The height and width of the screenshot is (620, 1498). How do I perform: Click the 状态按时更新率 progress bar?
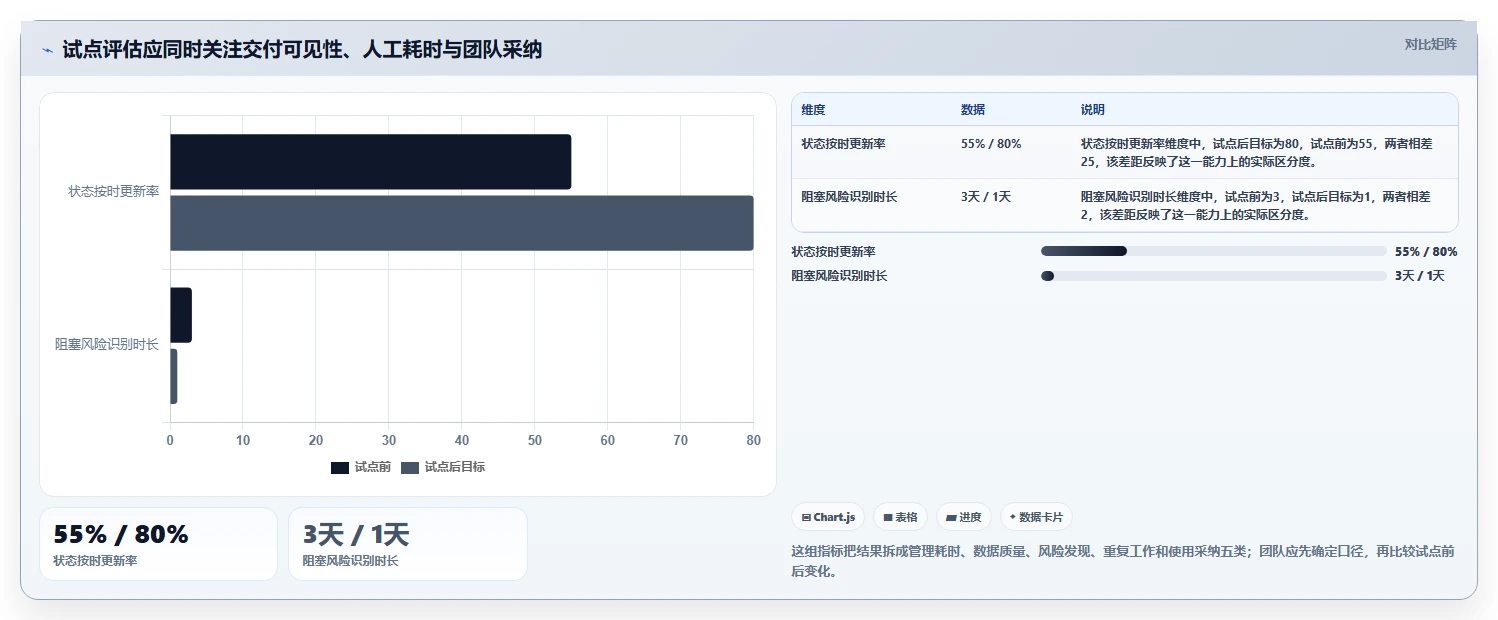point(1213,251)
